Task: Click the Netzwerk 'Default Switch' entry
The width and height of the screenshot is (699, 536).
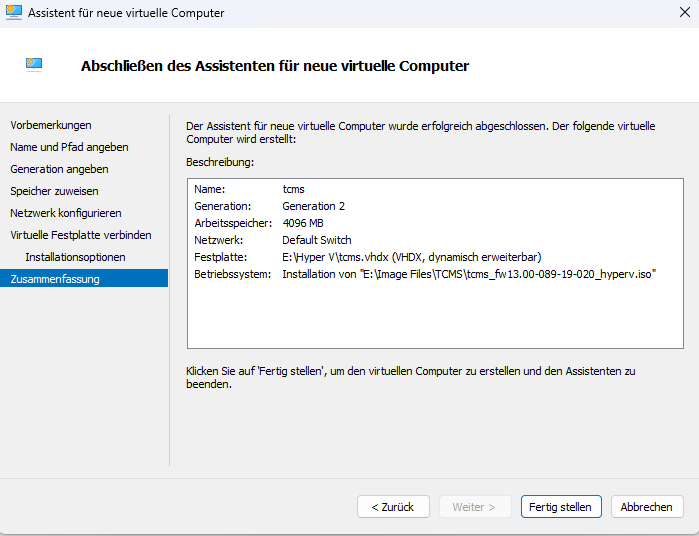Action: tap(317, 240)
